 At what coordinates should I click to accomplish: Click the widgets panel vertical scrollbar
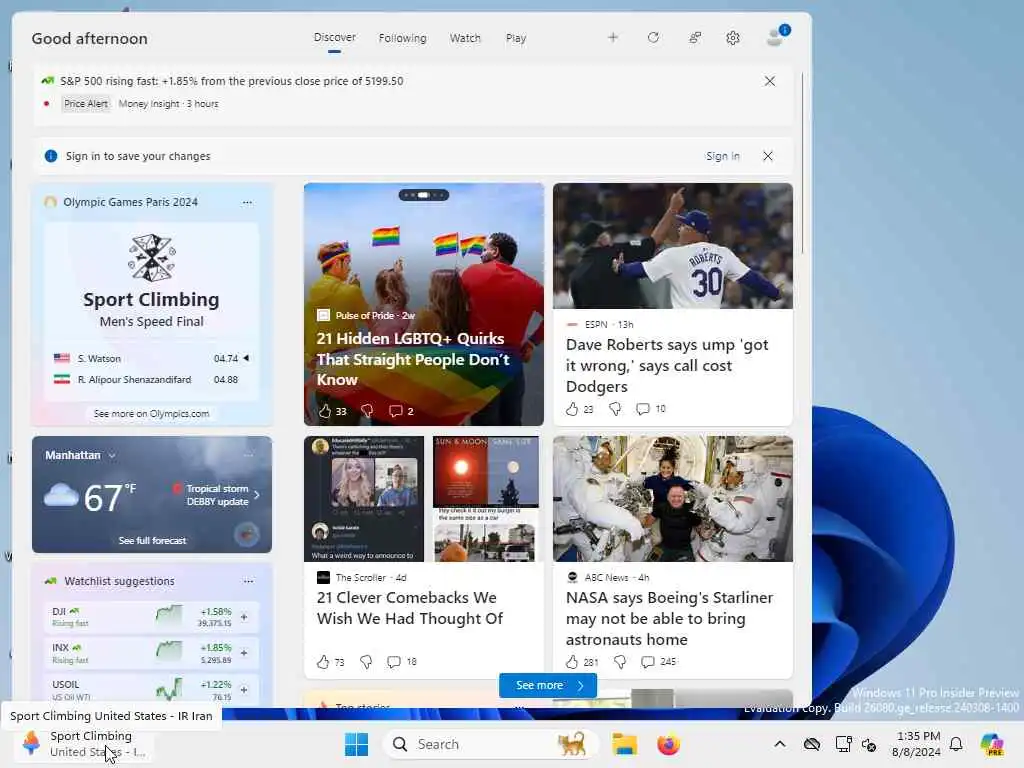802,163
